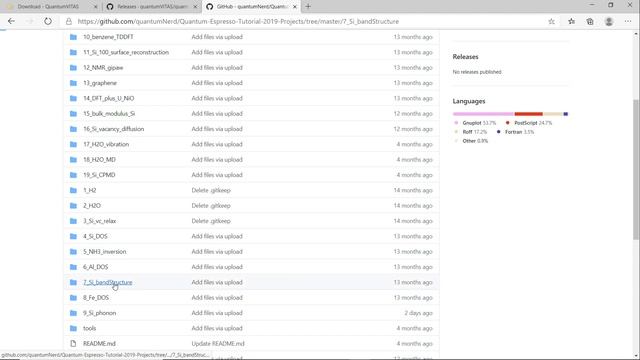Open the 7_Si_bandStructure folder
Viewport: 640px width, 360px height.
[108, 282]
